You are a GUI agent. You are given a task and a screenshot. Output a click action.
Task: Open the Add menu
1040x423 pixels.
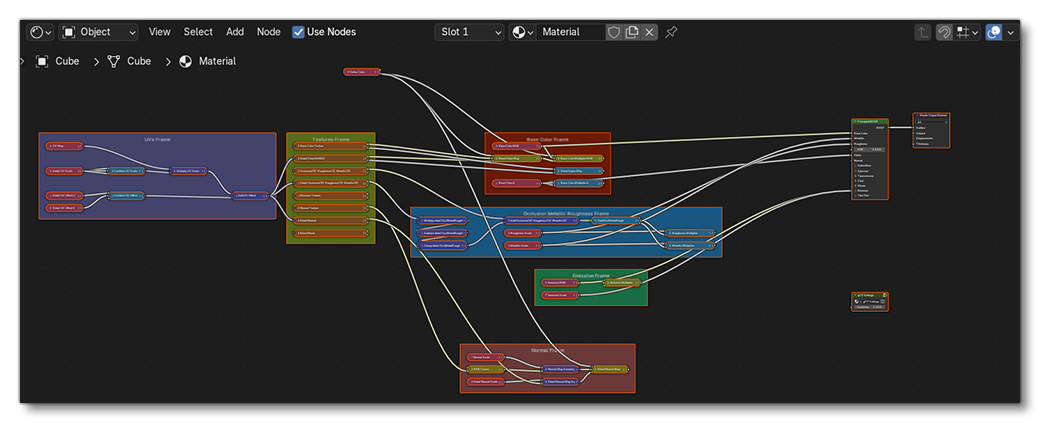[235, 32]
